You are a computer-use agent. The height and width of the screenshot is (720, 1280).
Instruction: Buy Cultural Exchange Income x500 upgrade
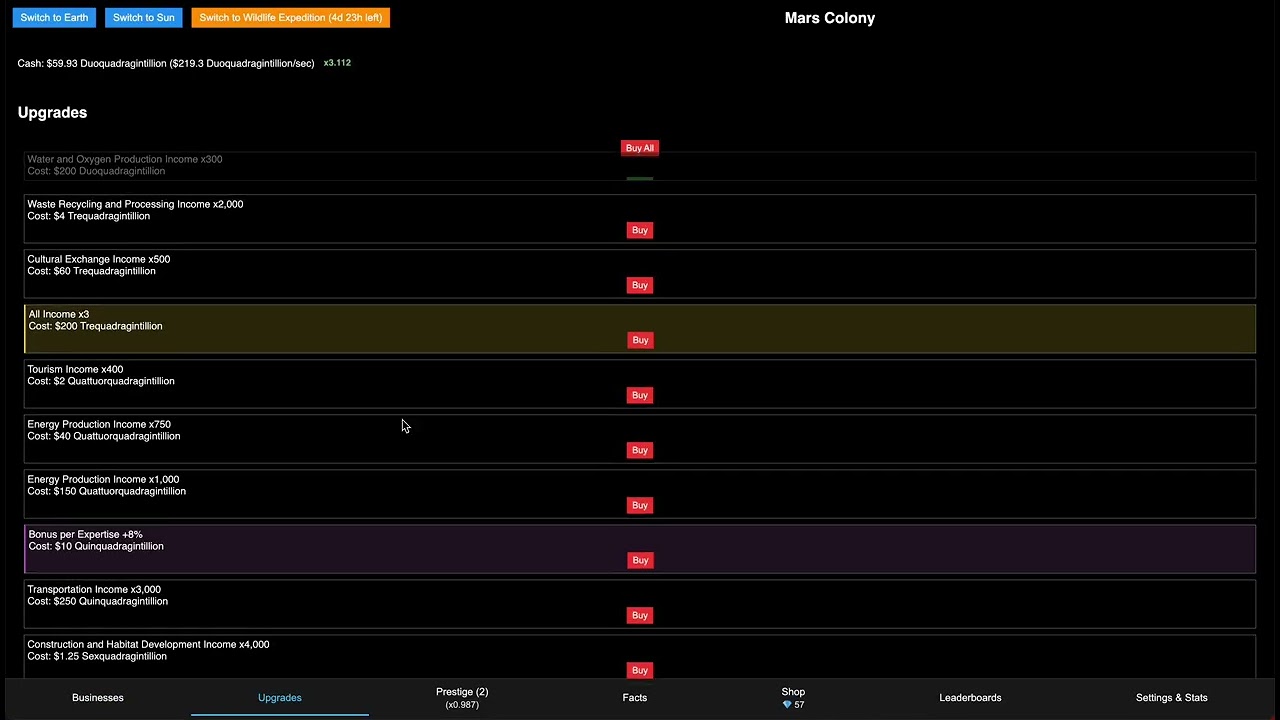click(640, 285)
